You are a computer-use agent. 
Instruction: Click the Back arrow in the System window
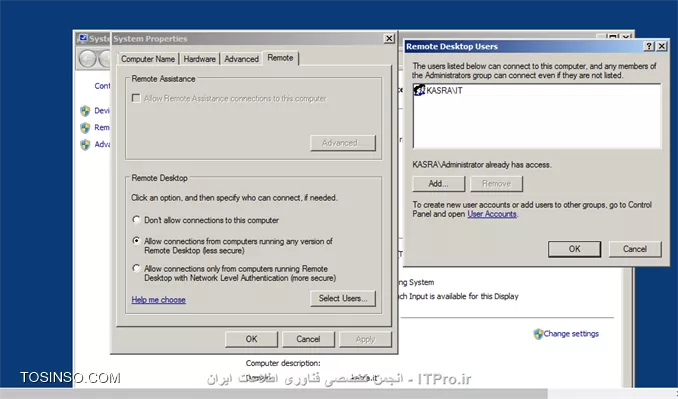coord(88,58)
